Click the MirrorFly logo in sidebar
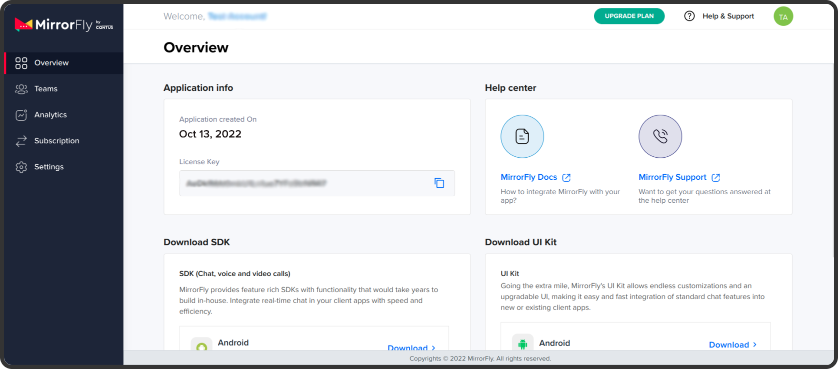Screen dimensions: 838x369 click(64, 25)
